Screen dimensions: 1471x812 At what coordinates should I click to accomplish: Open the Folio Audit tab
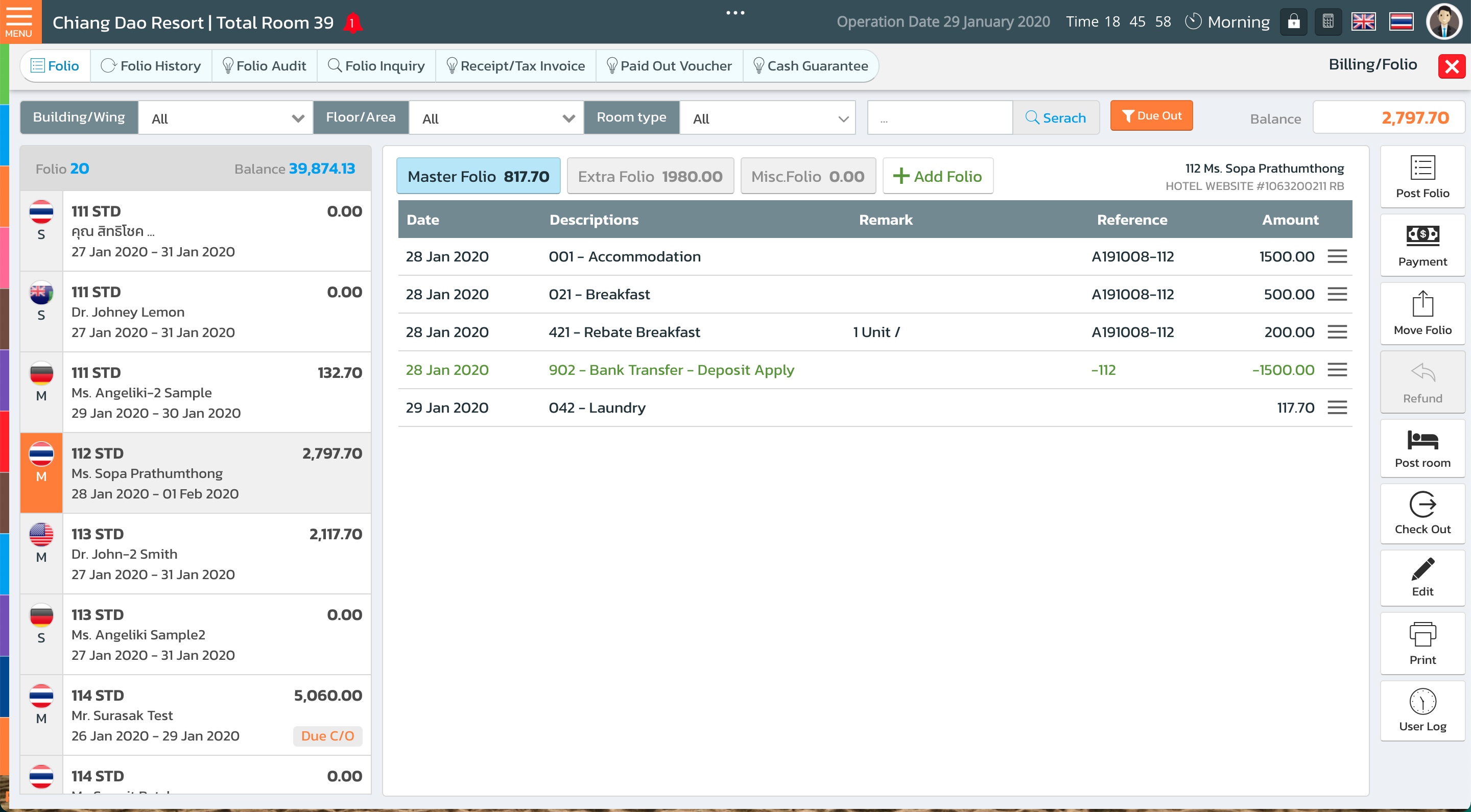click(265, 66)
